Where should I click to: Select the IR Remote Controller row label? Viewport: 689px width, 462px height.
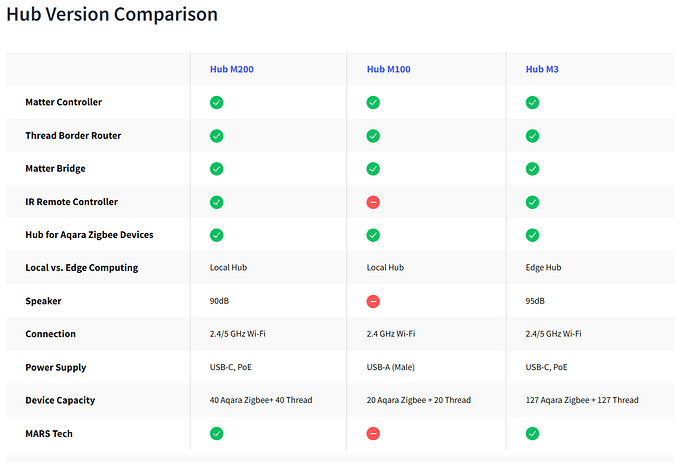[x=71, y=202]
